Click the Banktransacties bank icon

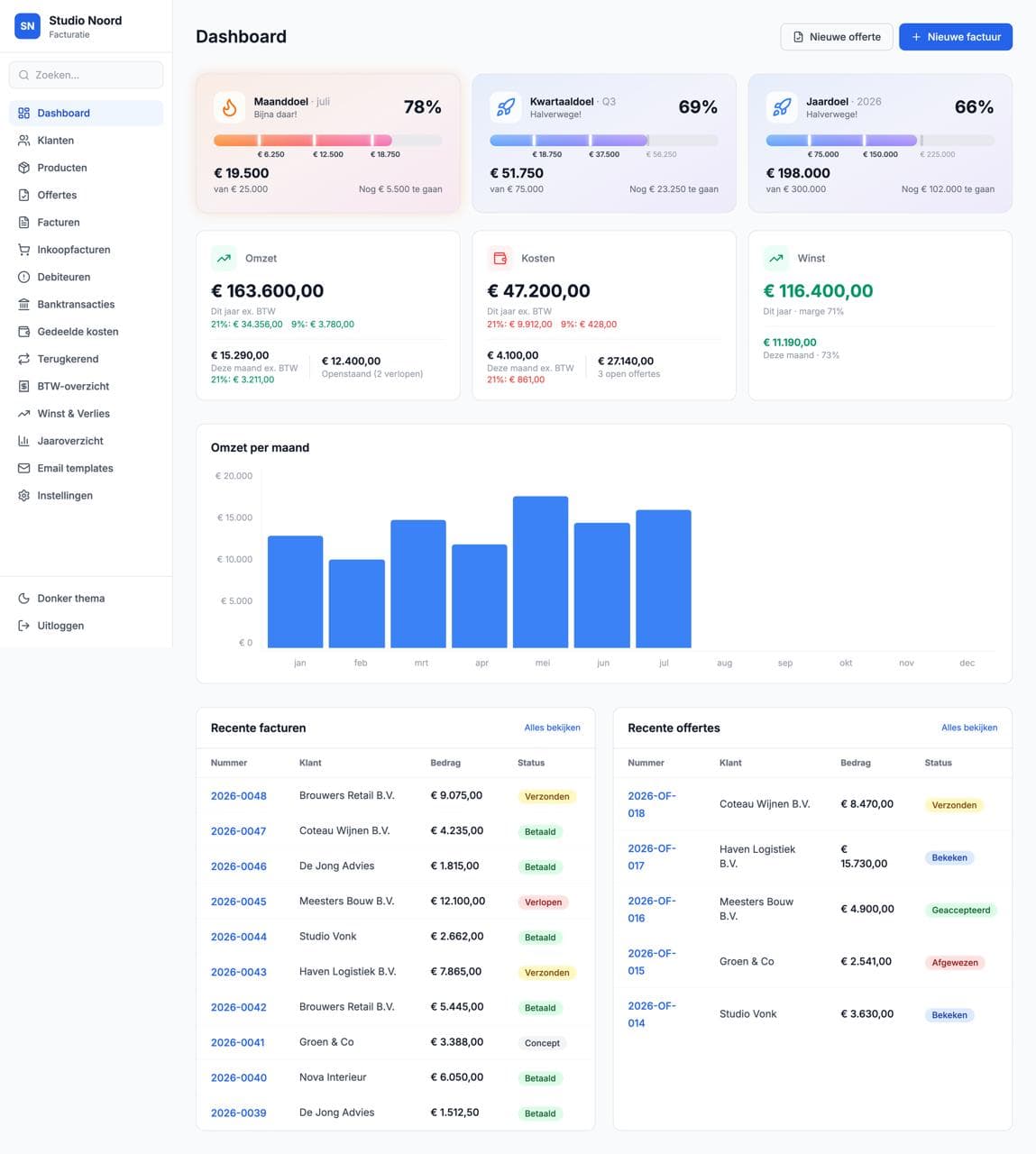[24, 305]
